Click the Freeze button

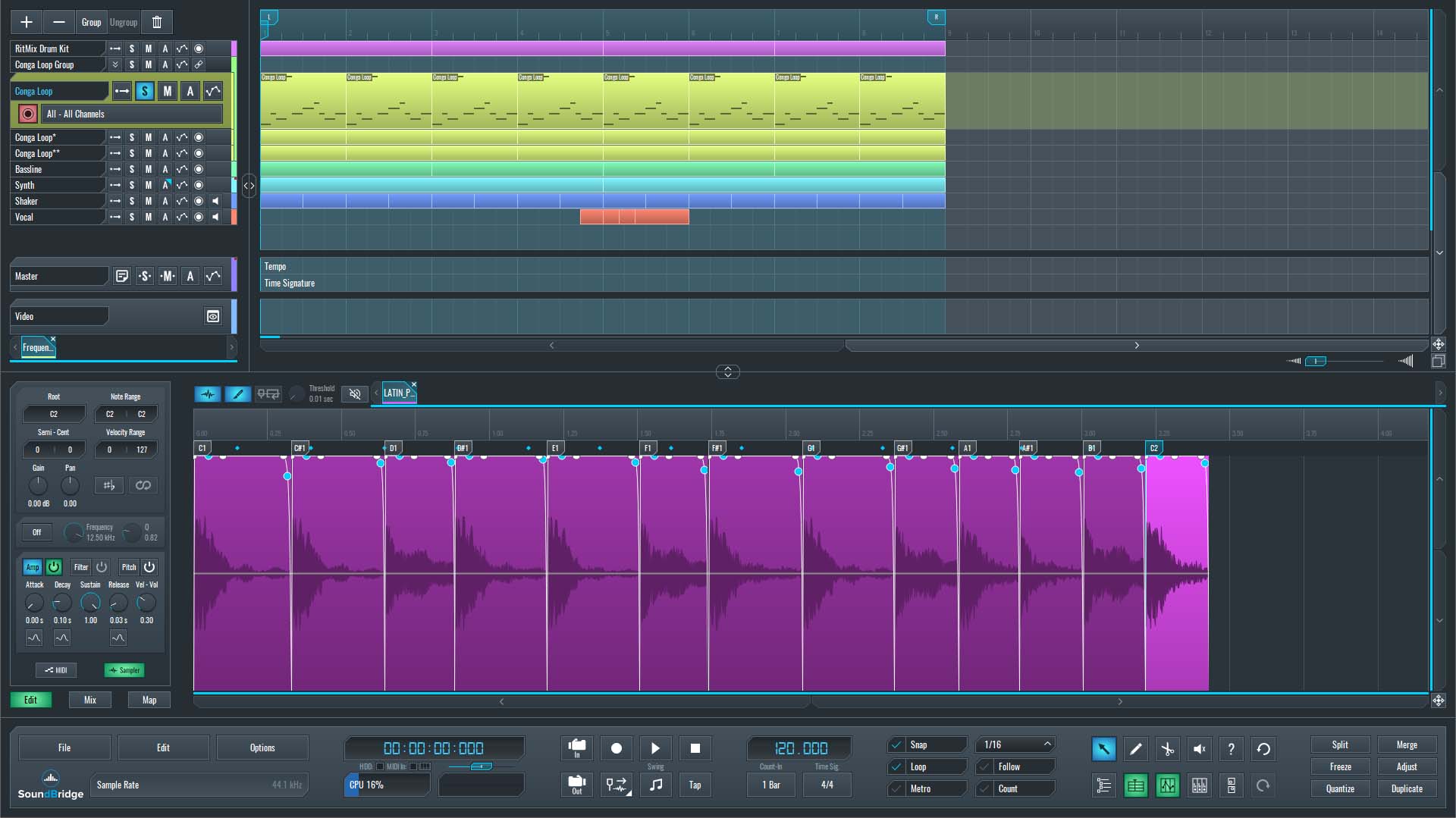[1340, 767]
